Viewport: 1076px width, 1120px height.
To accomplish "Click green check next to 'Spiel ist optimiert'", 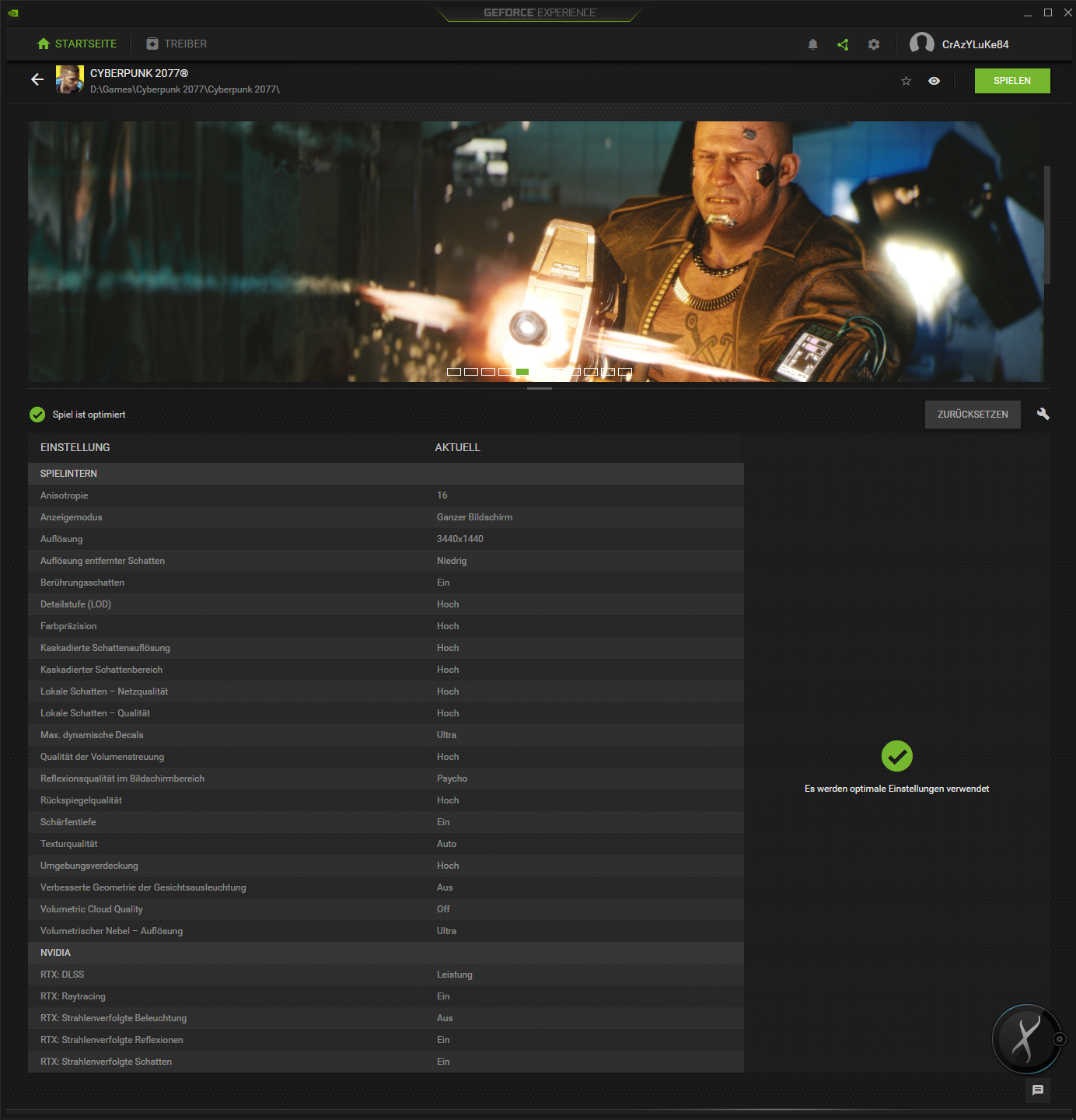I will 37,415.
